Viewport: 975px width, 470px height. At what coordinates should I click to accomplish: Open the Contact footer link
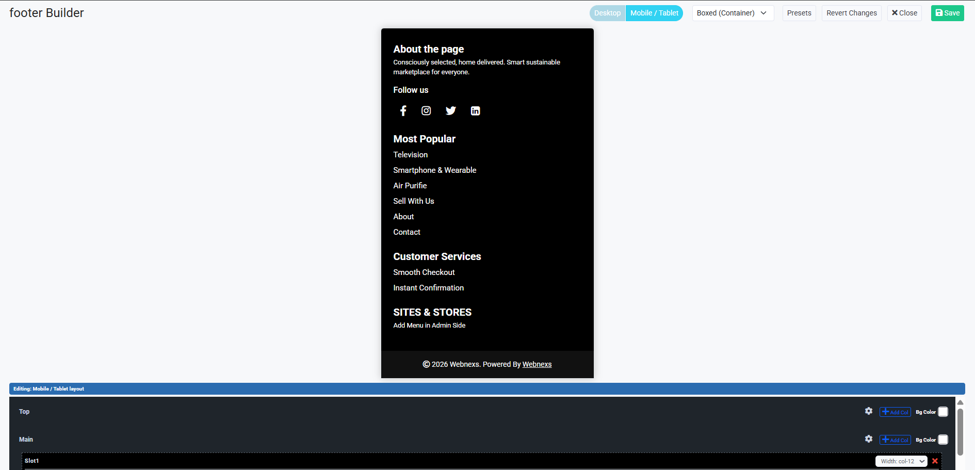point(407,232)
